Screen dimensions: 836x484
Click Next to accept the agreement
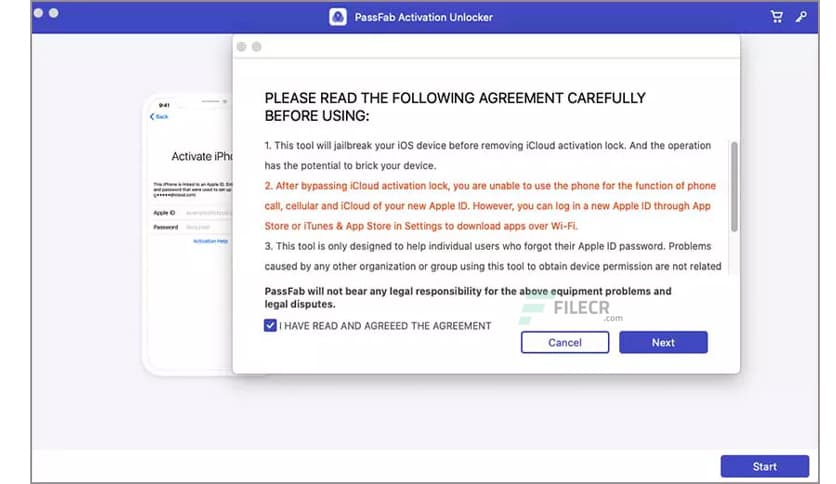click(663, 342)
